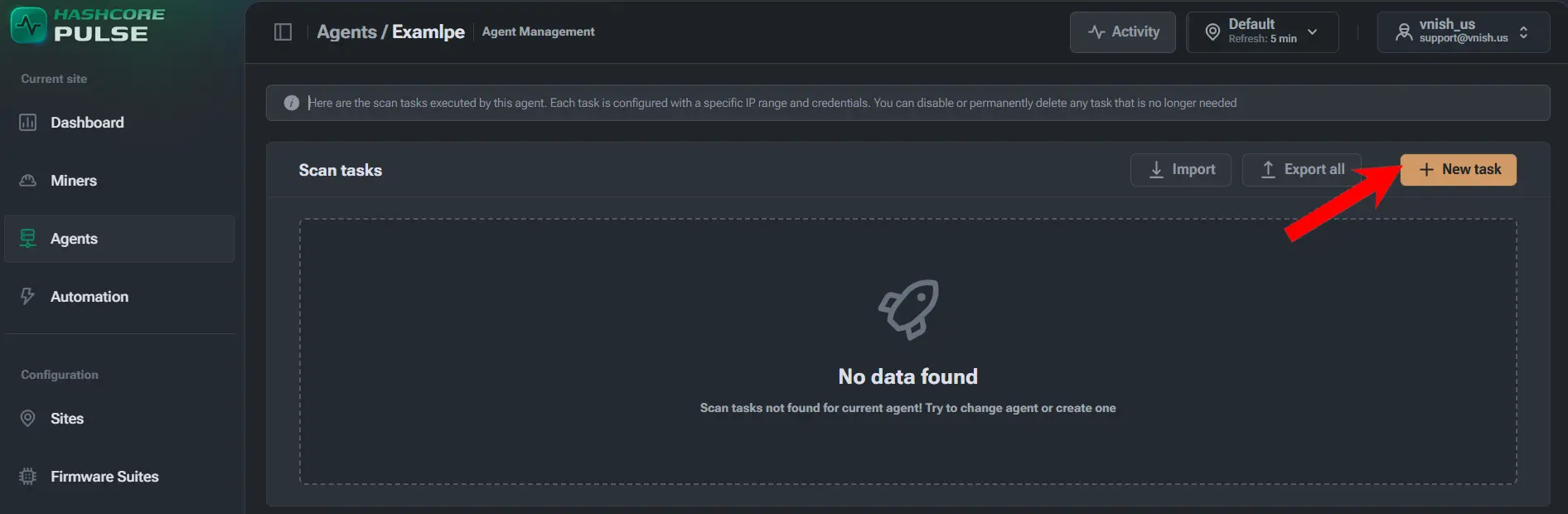
Task: Click the Agents breadcrumb link
Action: point(346,32)
